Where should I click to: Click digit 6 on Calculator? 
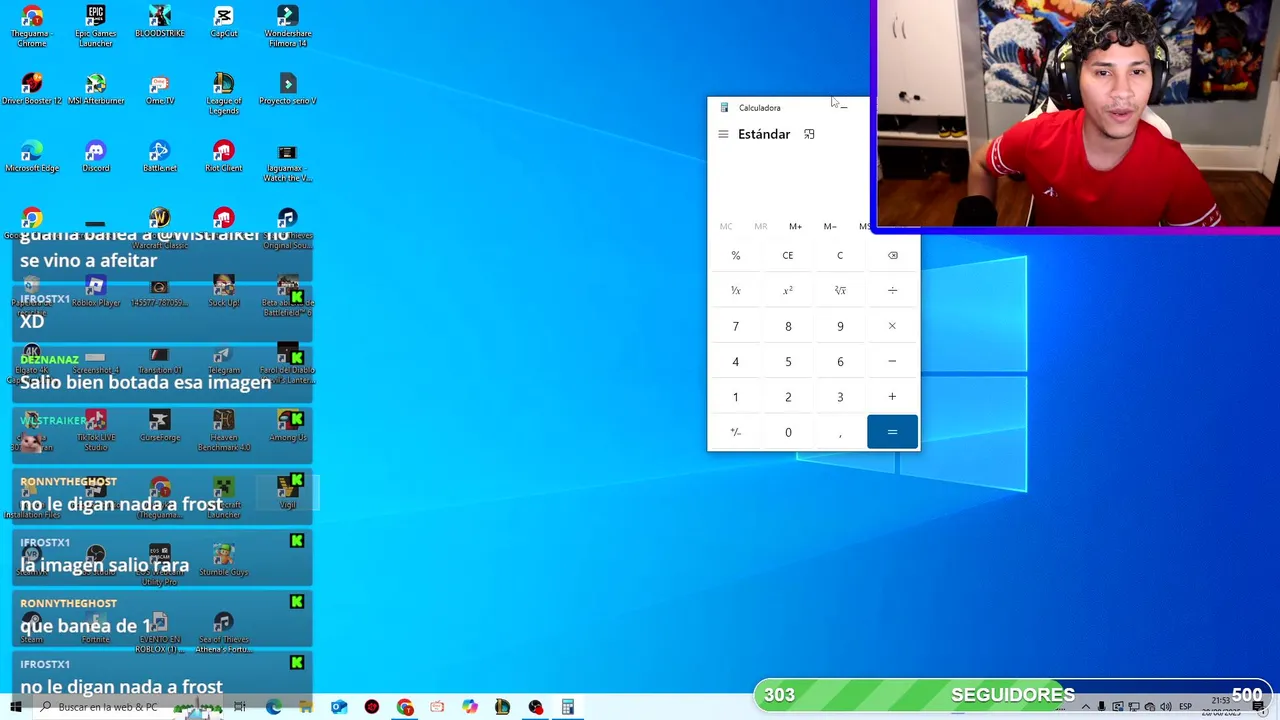[x=840, y=361]
